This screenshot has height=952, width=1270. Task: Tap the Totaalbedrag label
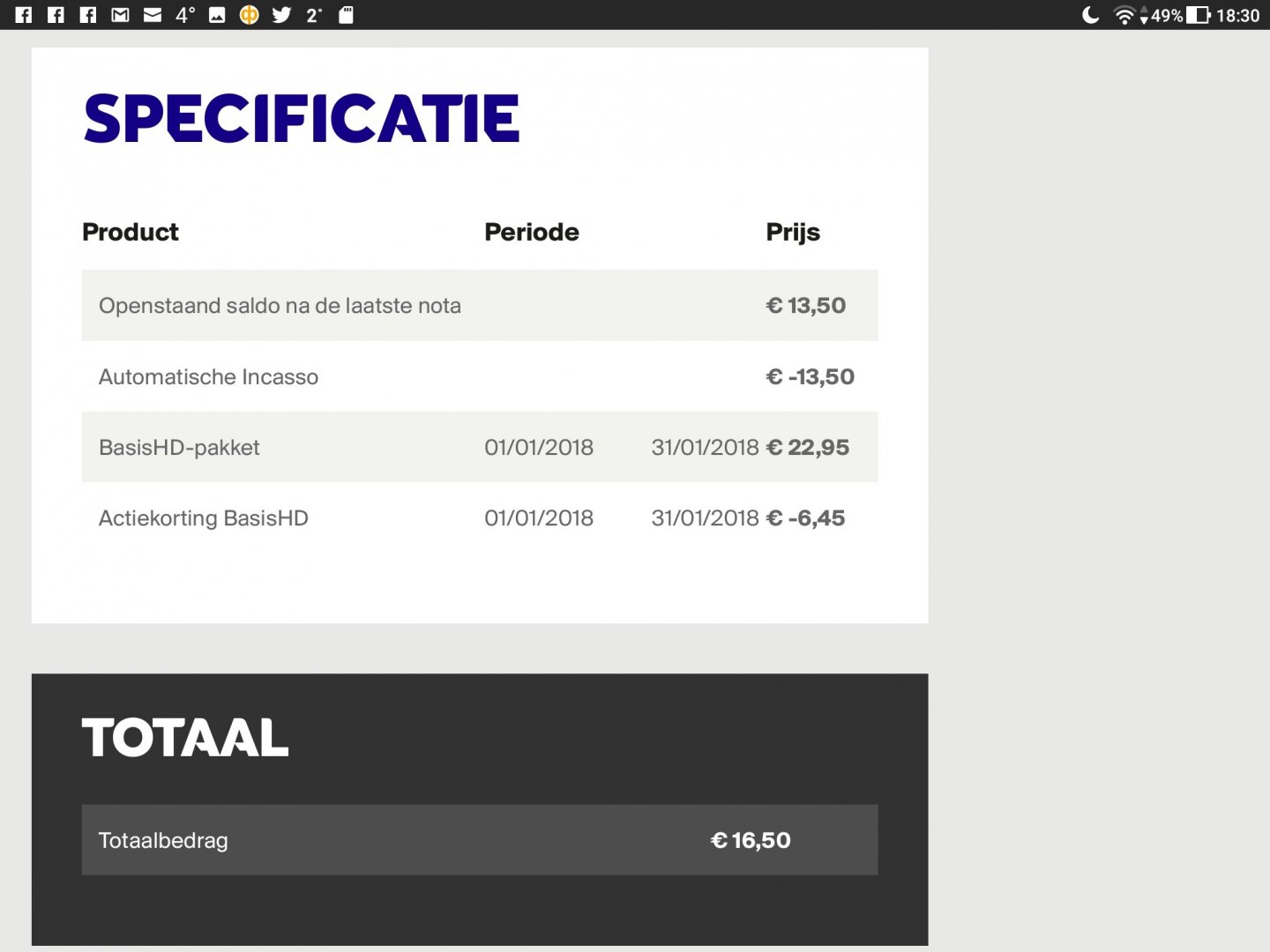[163, 841]
